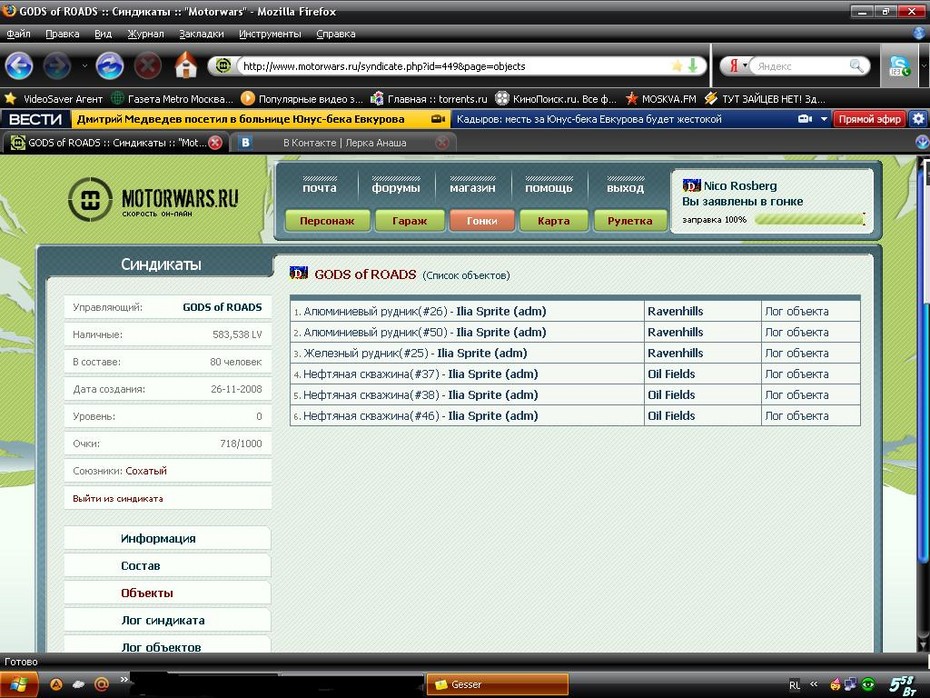Open the Закладки menu
Screen dimensions: 930x698
point(202,34)
